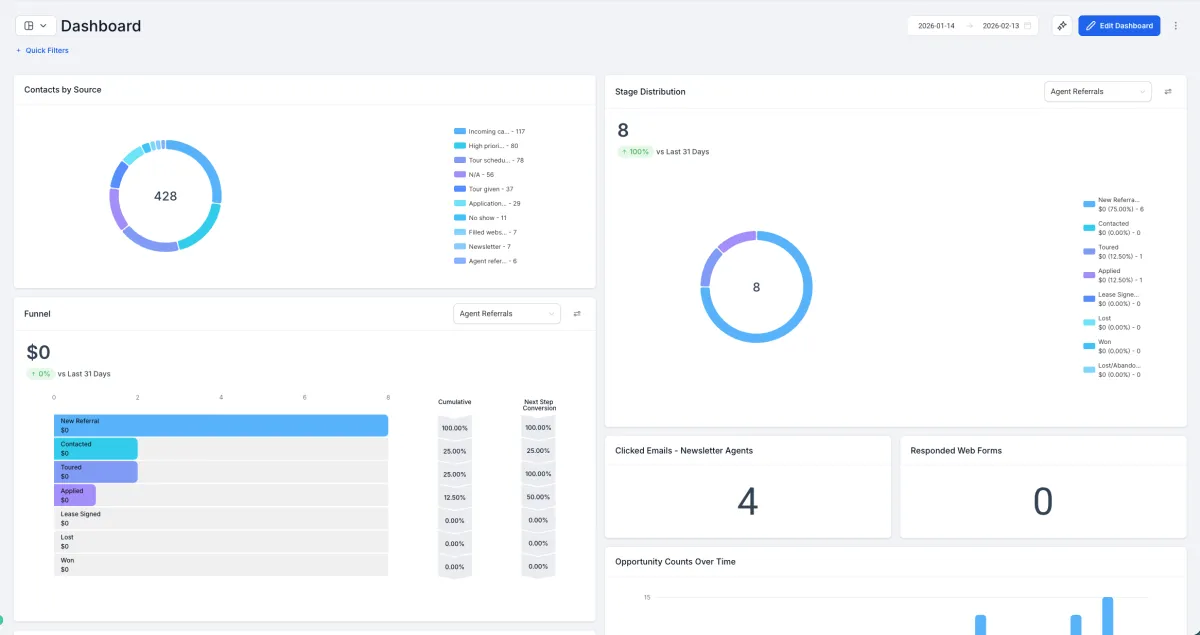Expand the Funnel pipeline Agent Referrals dropdown
The height and width of the screenshot is (635, 1200).
(506, 314)
